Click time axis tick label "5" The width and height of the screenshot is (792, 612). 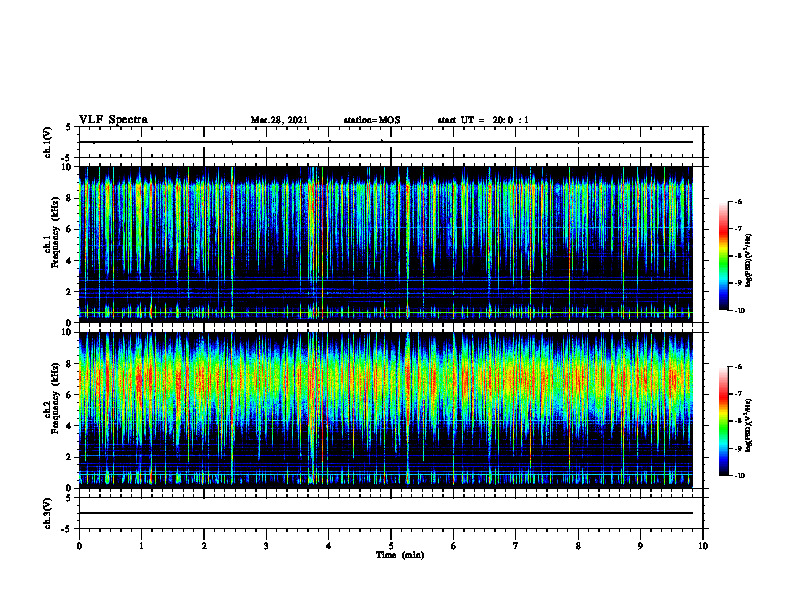pyautogui.click(x=391, y=546)
